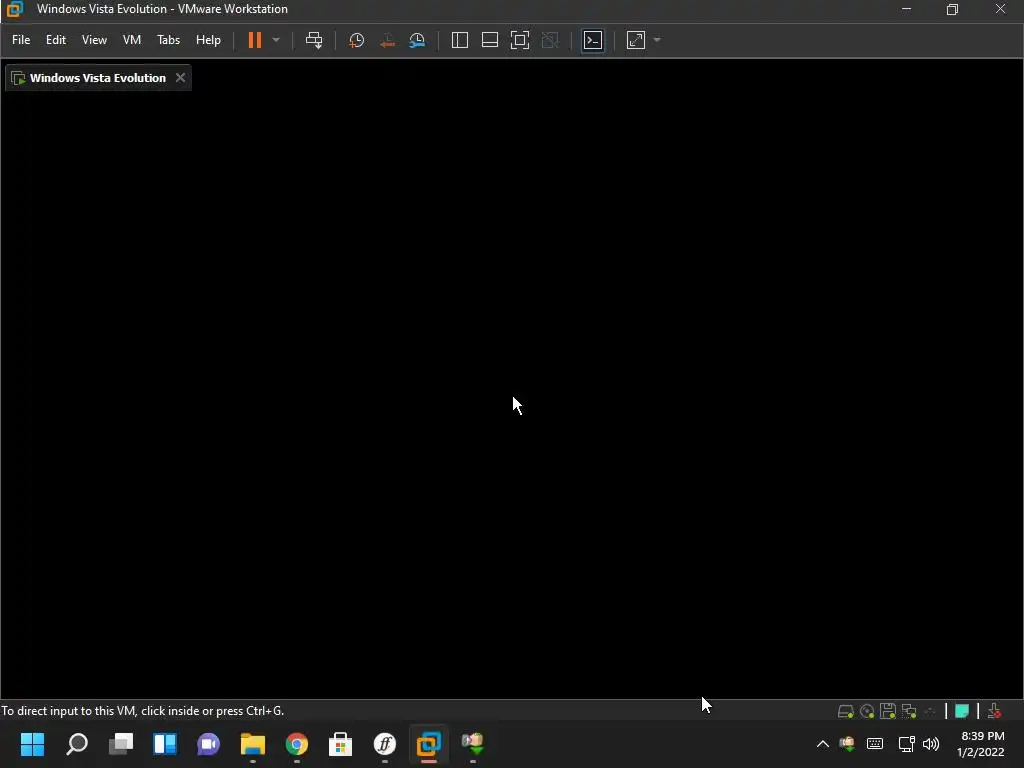Image resolution: width=1024 pixels, height=768 pixels.
Task: Show hidden system tray icons
Action: tap(823, 744)
